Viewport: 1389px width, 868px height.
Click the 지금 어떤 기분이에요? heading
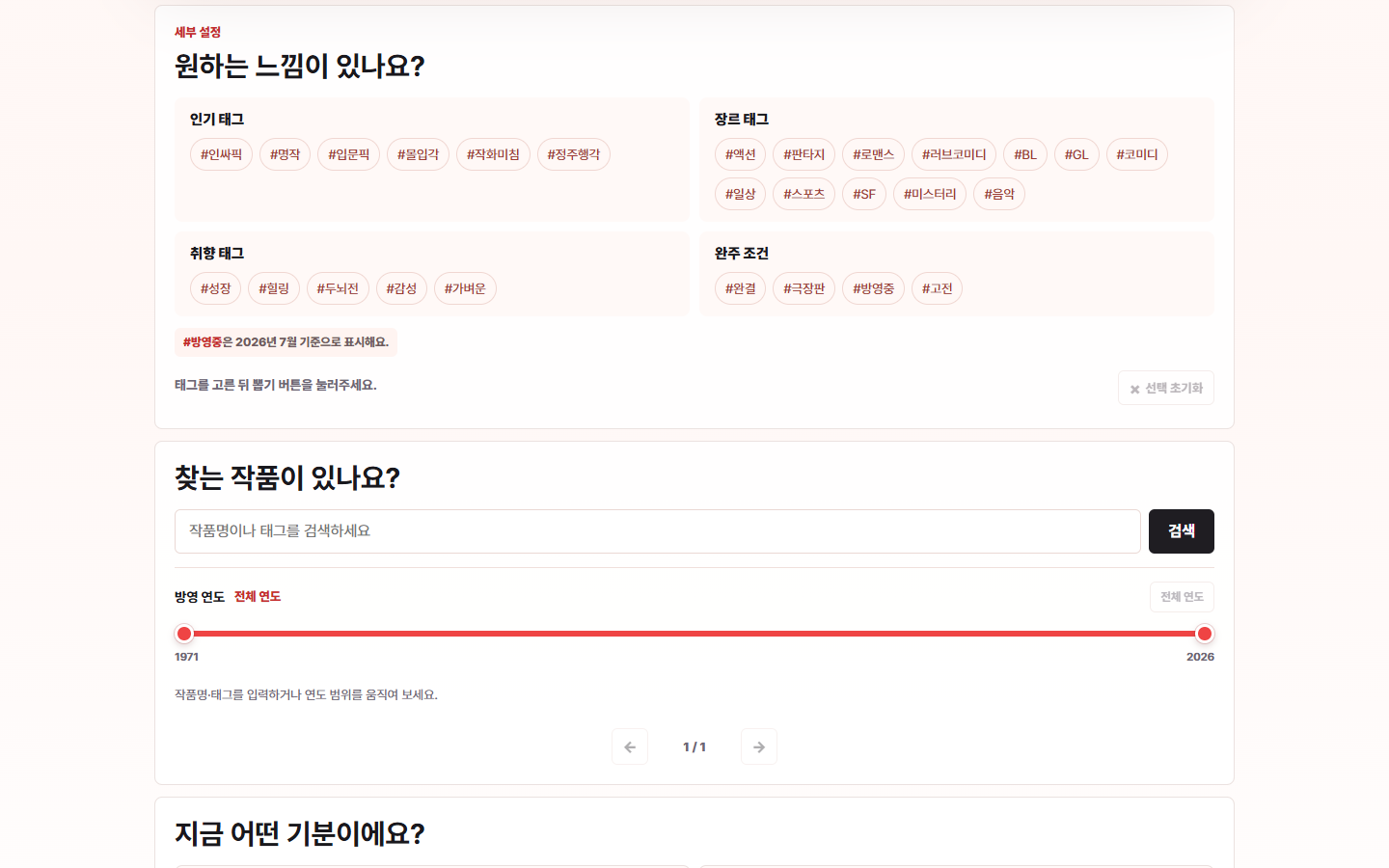tap(299, 834)
